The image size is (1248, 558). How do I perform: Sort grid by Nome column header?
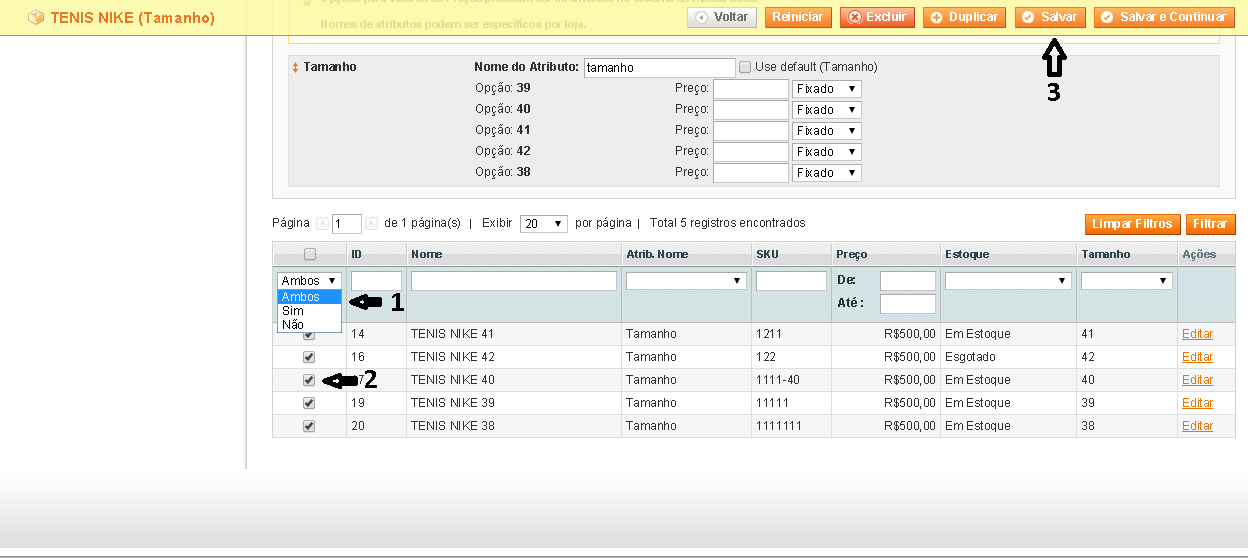pyautogui.click(x=427, y=254)
